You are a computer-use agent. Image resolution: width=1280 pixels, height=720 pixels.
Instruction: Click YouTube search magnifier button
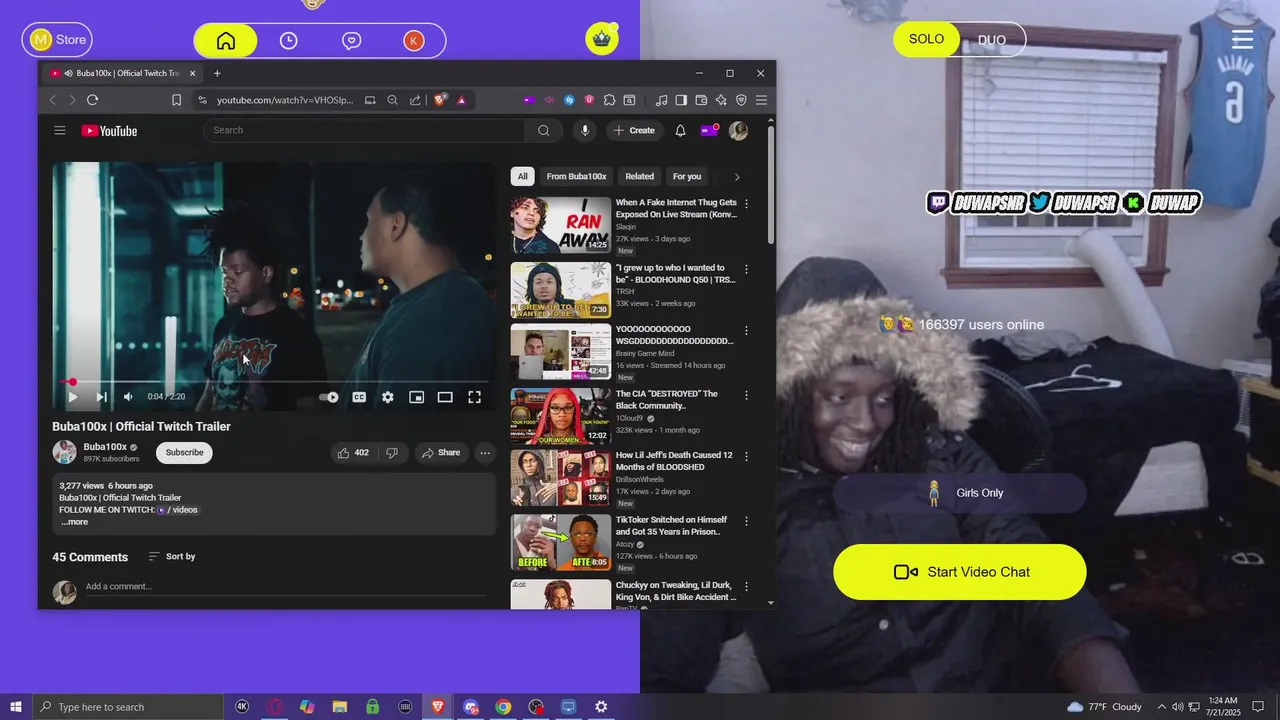pos(543,130)
